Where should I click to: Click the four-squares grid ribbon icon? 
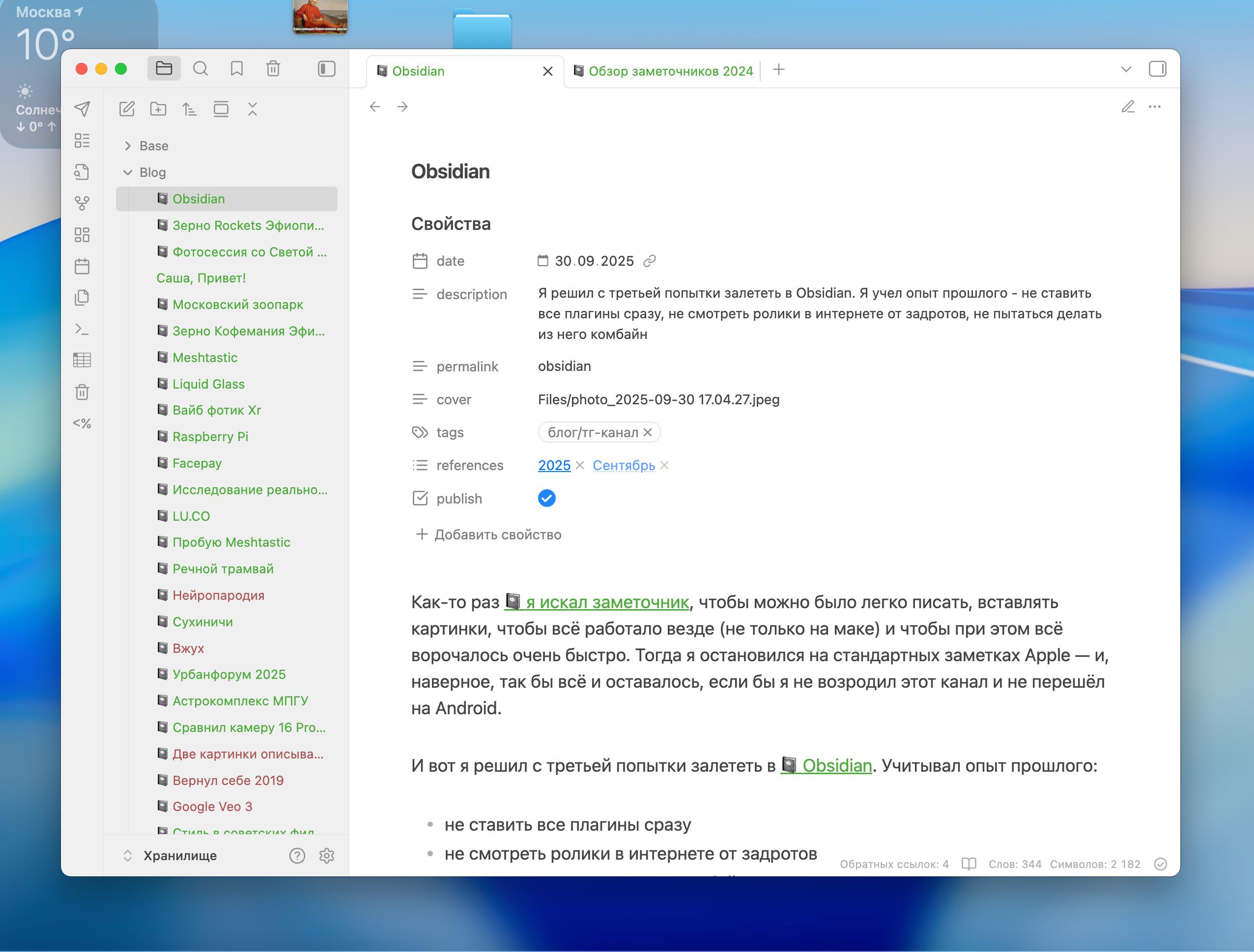point(82,235)
